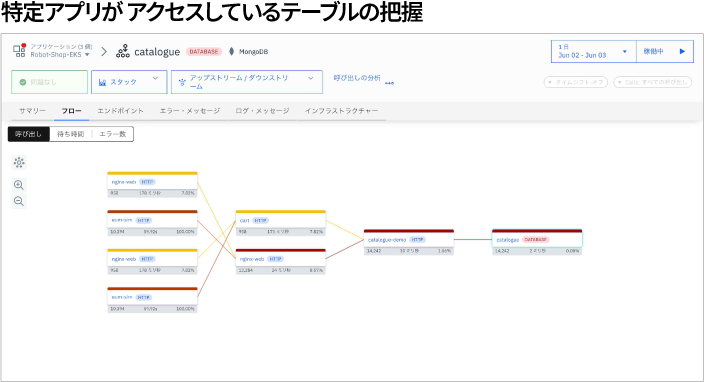Click the 14,242 call count under catalogue-demo
This screenshot has height=382, width=704.
(374, 251)
